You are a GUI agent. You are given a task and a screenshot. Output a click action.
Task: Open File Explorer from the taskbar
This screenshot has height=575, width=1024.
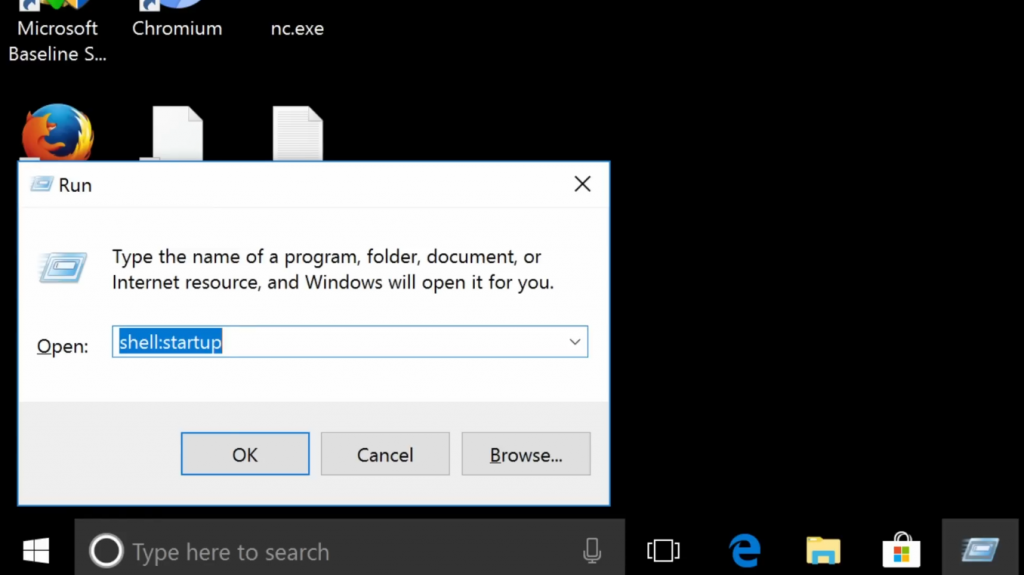pos(823,550)
